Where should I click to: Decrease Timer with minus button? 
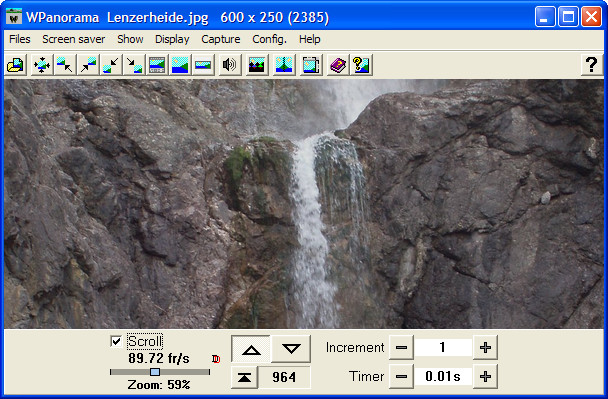[x=401, y=376]
